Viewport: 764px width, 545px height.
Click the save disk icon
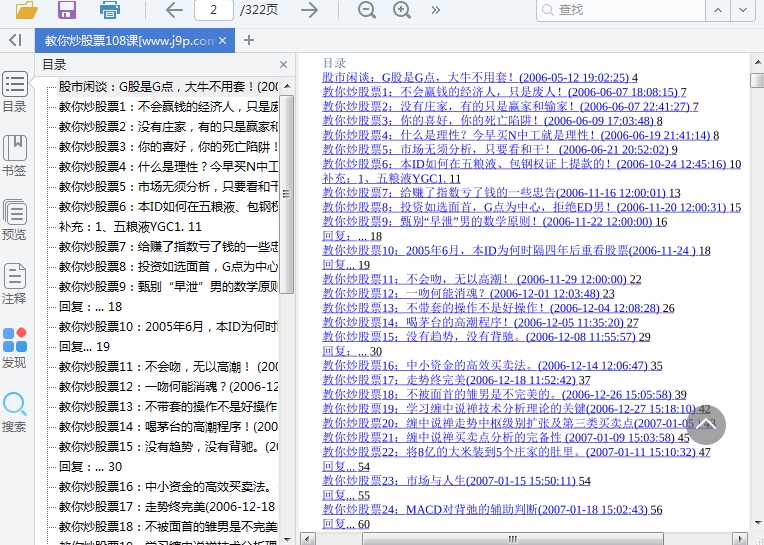(x=67, y=10)
